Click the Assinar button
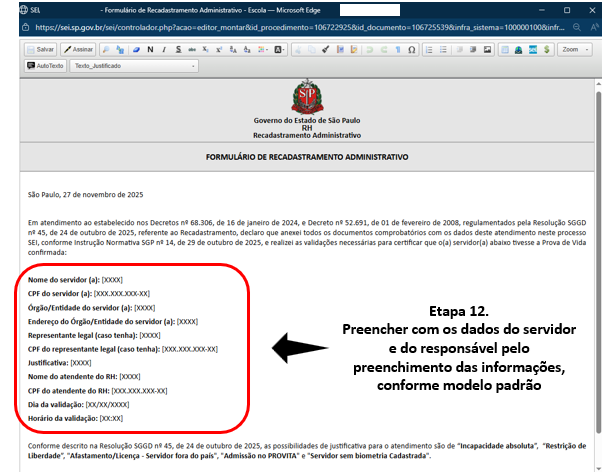Image resolution: width=602 pixels, height=473 pixels. tap(79, 49)
